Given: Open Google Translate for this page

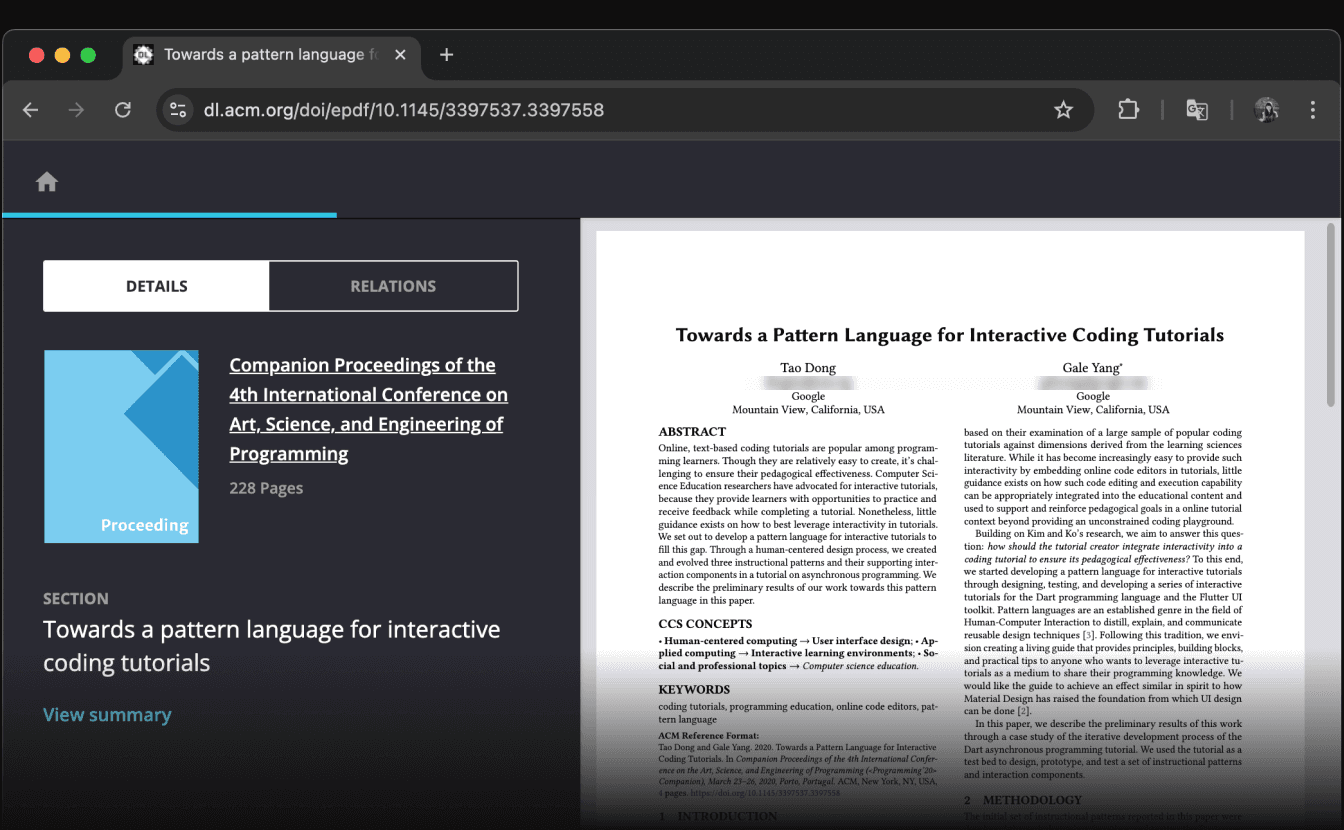Looking at the screenshot, I should [1197, 110].
